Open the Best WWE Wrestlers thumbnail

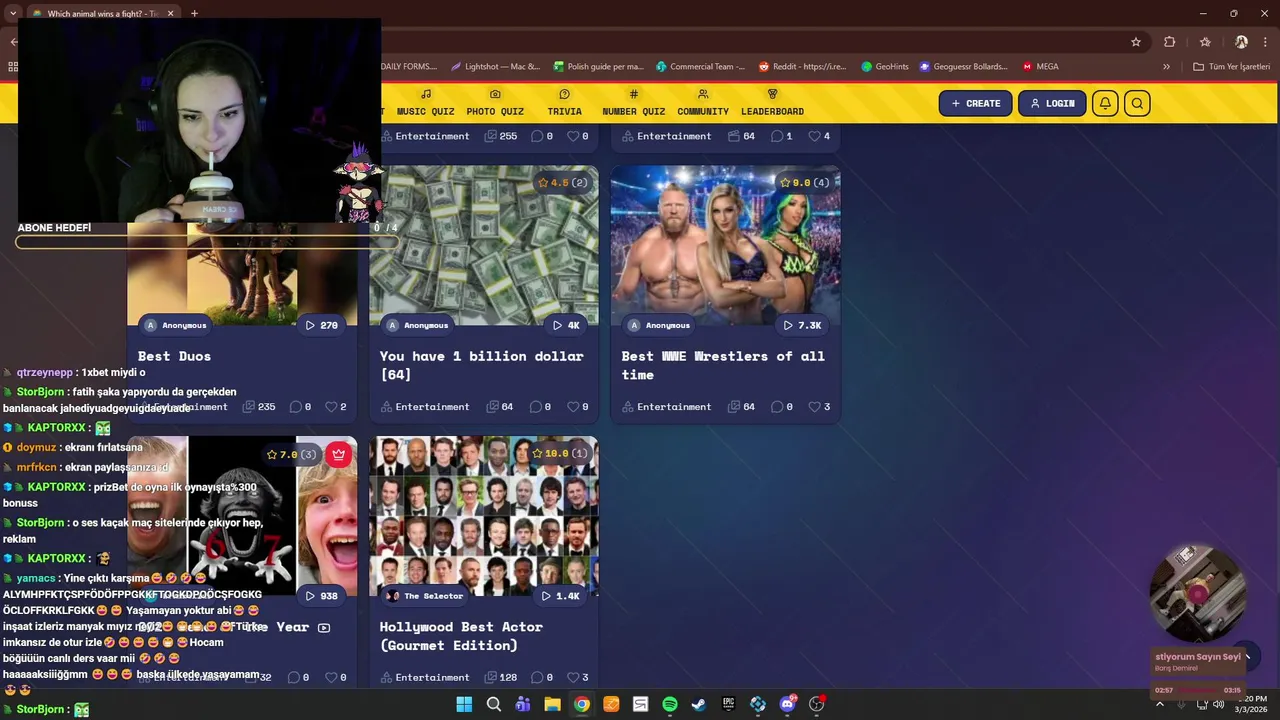(x=725, y=245)
